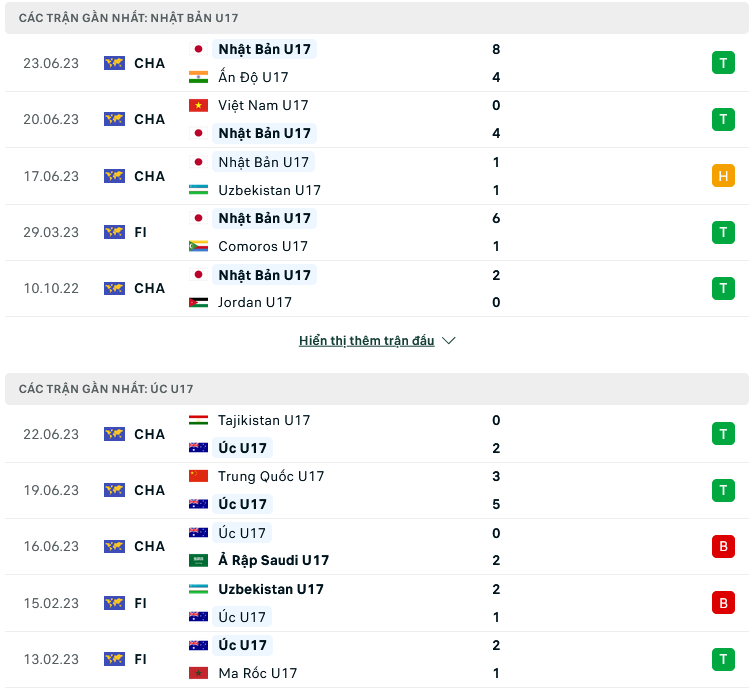Image resolution: width=753 pixels, height=691 pixels.
Task: Click the India flag icon for Ấn Độ U17
Action: tap(198, 77)
